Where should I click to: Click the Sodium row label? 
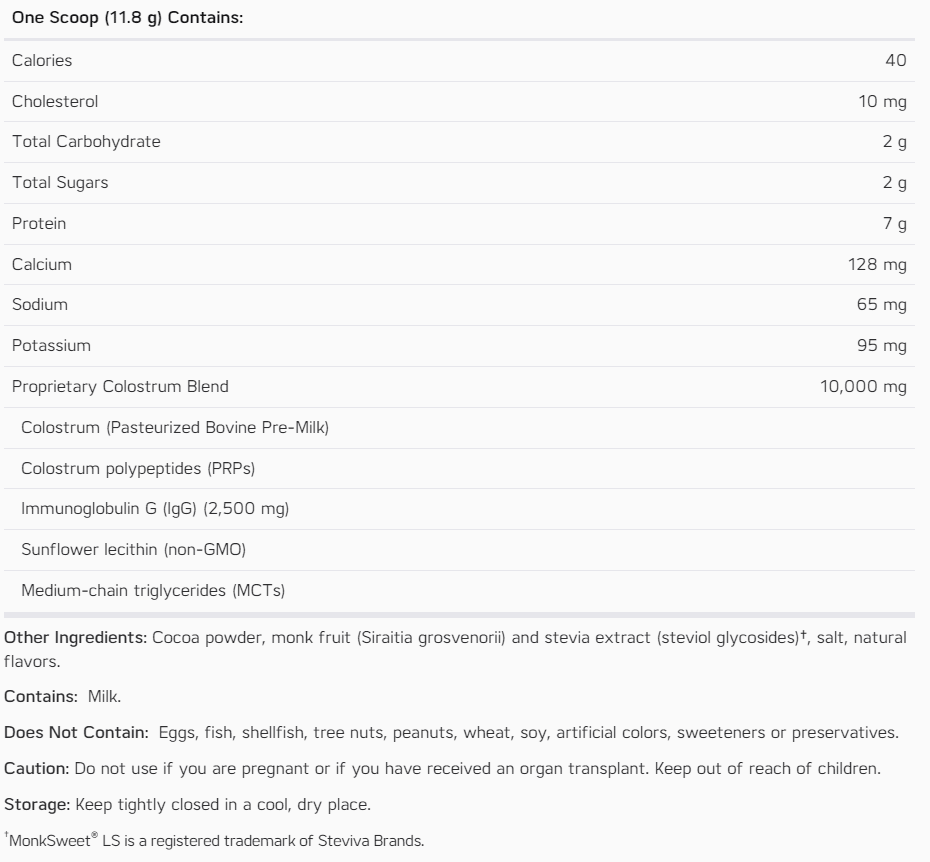(40, 305)
